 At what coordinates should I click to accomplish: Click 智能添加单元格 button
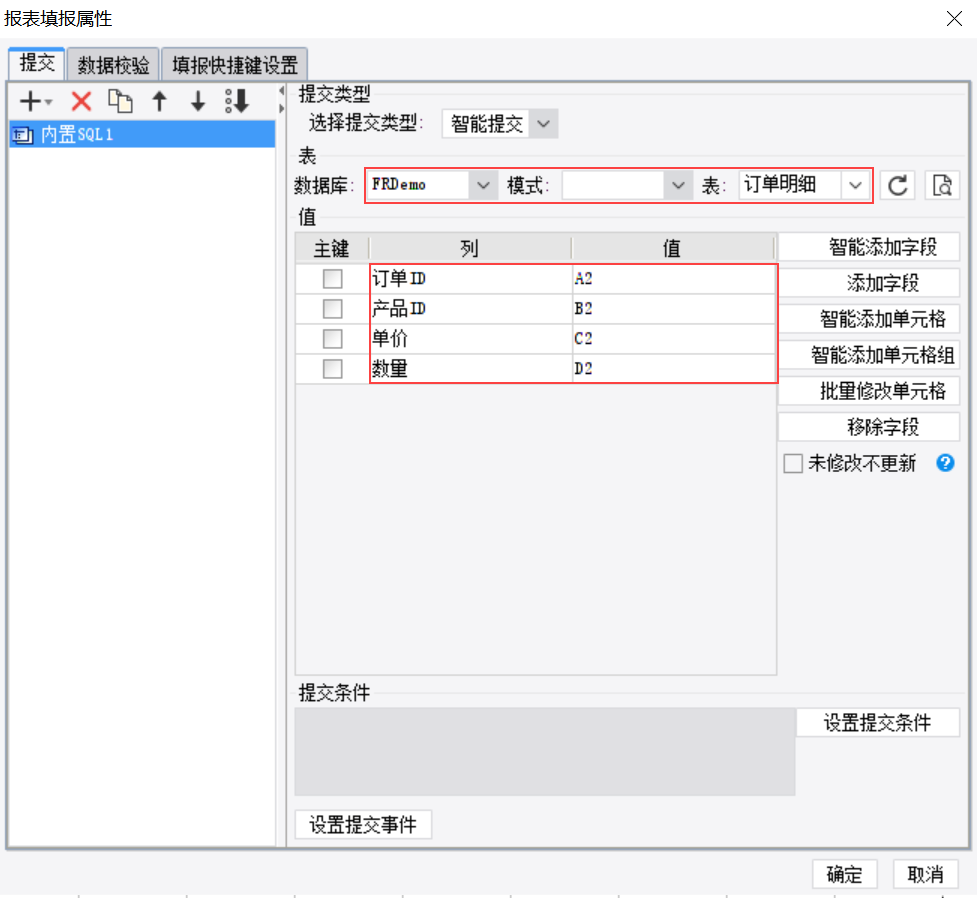point(869,319)
